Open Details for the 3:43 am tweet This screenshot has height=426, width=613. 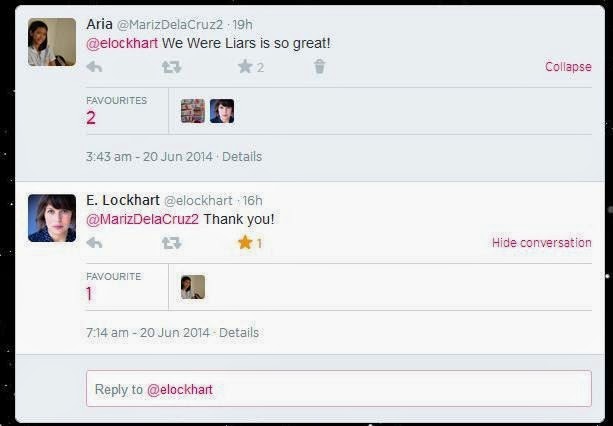[242, 157]
